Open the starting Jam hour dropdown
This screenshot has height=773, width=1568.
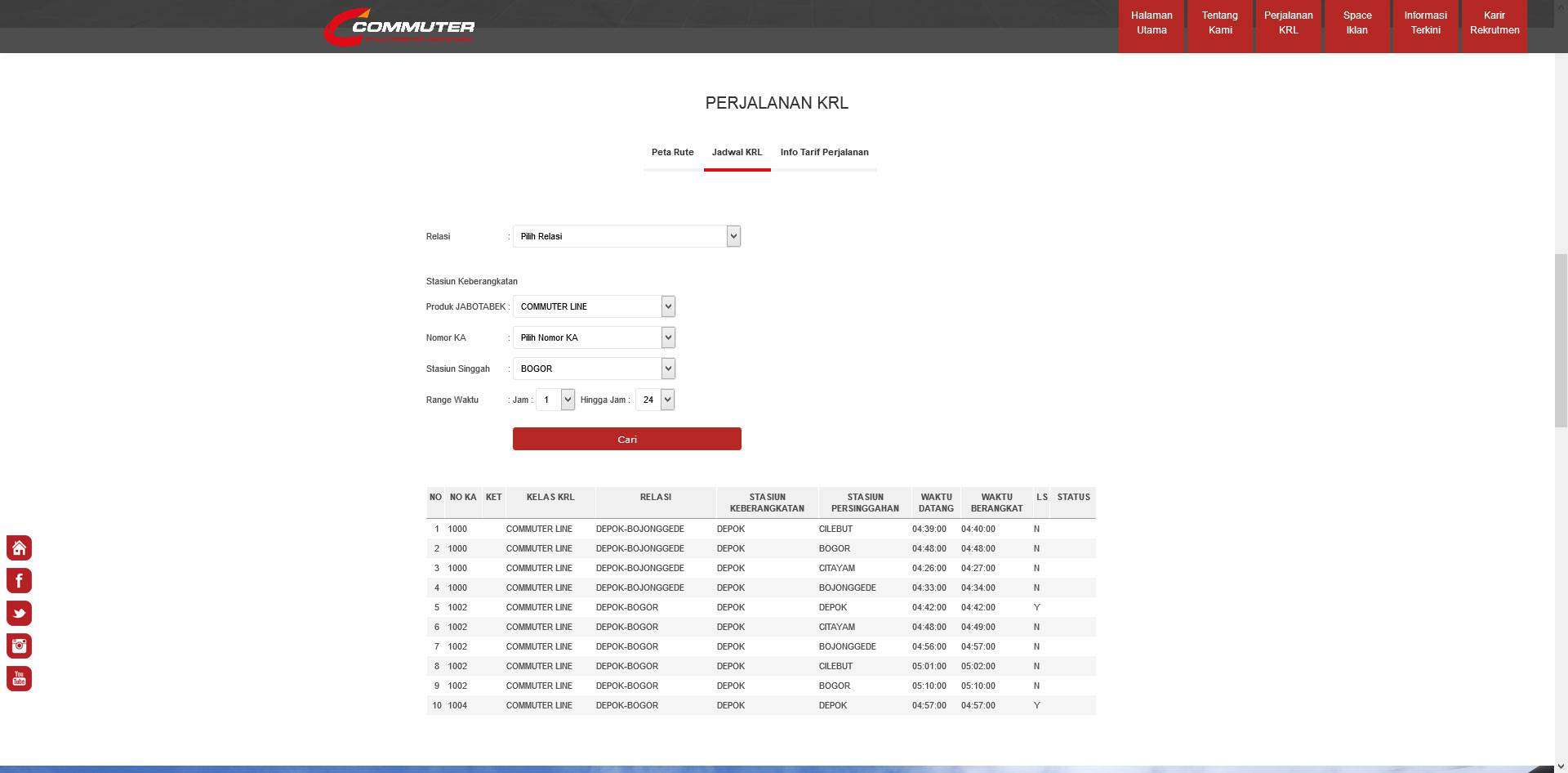tap(555, 400)
